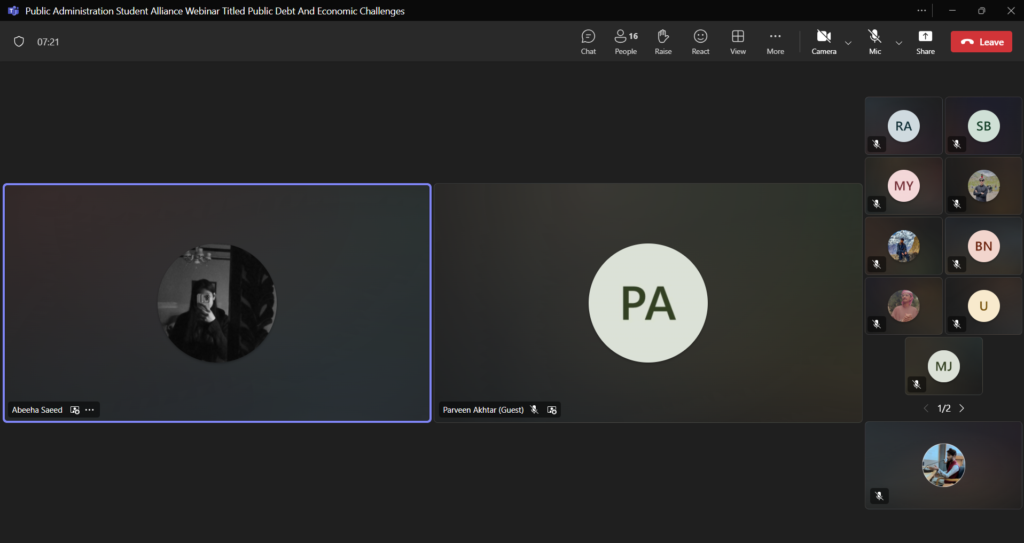Click the 1/2 page indicator

pyautogui.click(x=944, y=408)
